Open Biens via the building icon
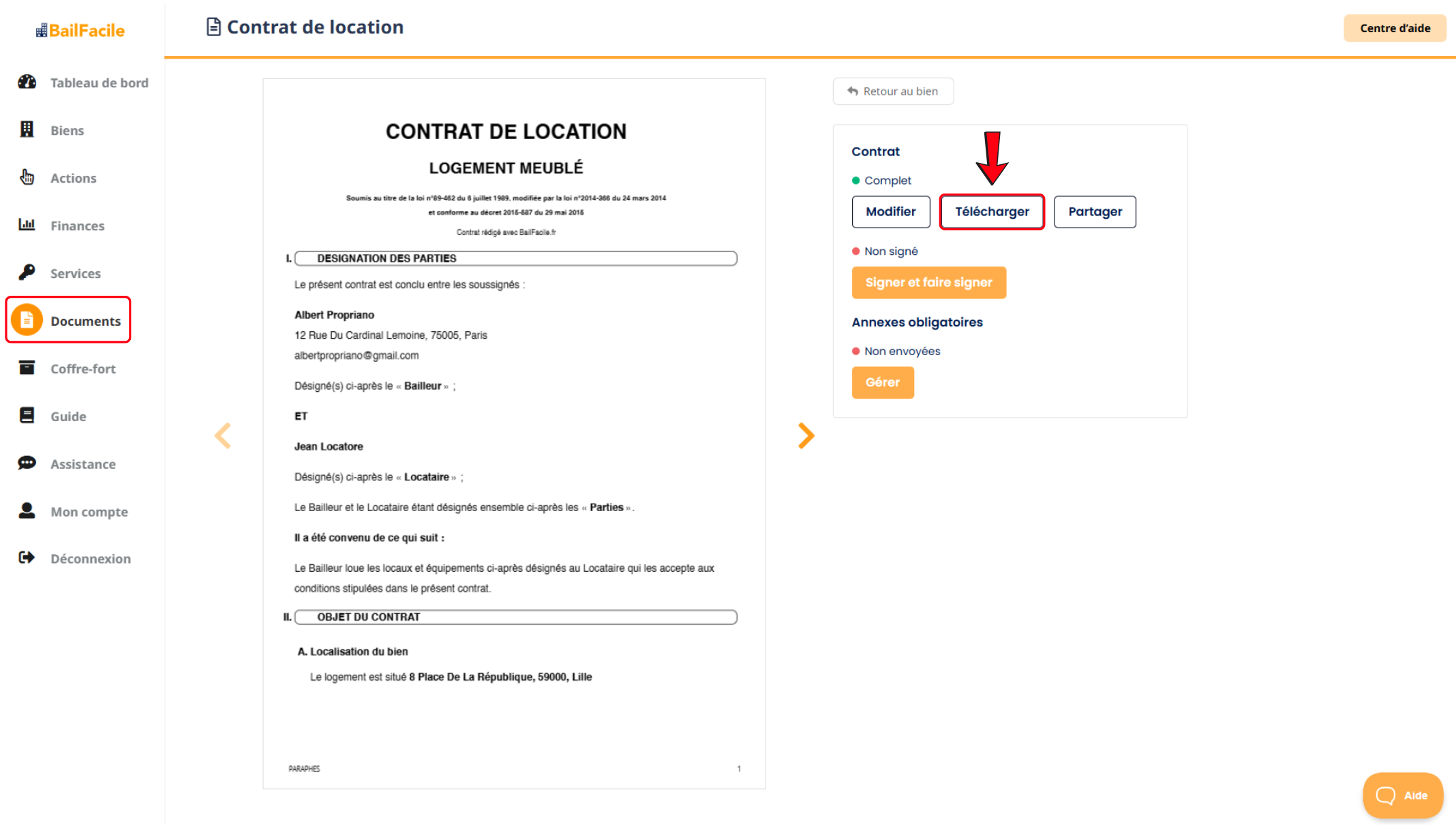Screen dimensions: 1456x828 click(27, 129)
